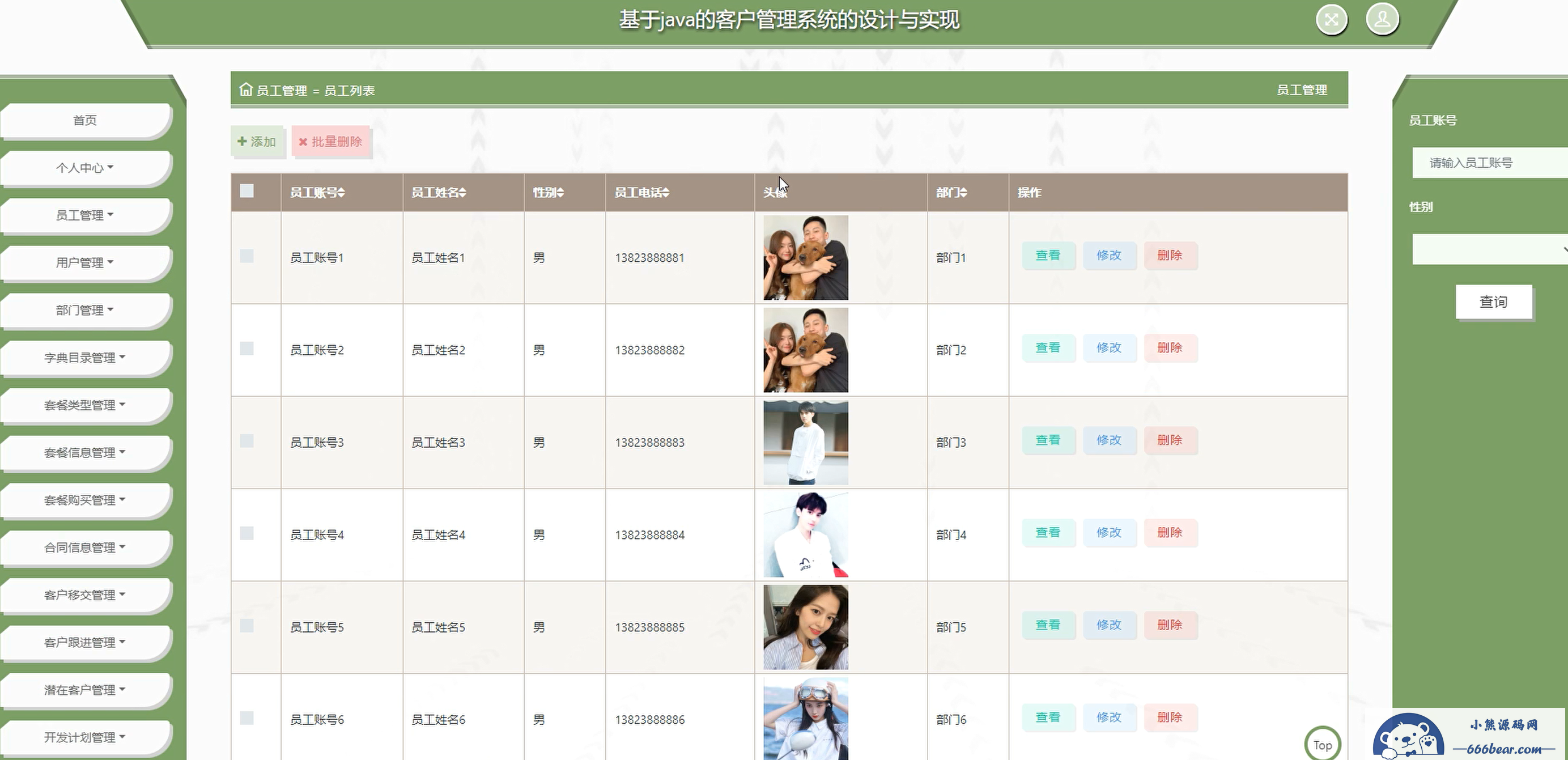The height and width of the screenshot is (760, 1568).
Task: Click the home icon in breadcrumb
Action: point(245,90)
